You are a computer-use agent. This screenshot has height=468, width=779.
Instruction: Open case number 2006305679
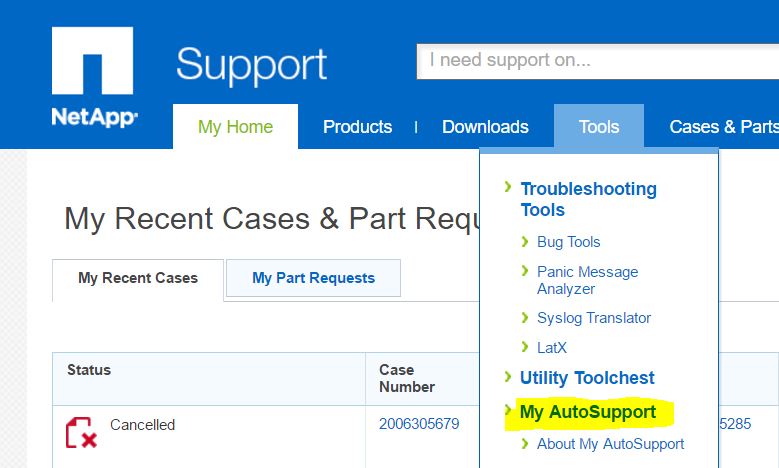coord(419,424)
